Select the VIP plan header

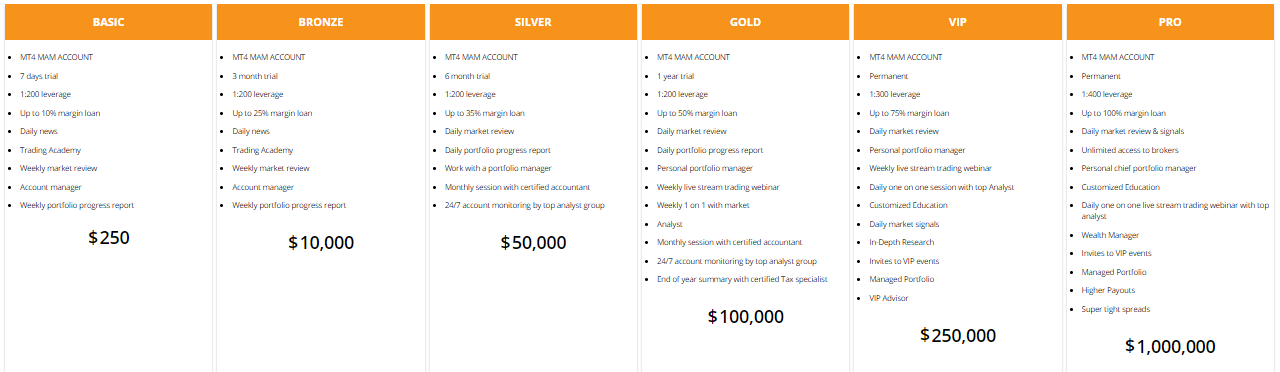pyautogui.click(x=958, y=22)
